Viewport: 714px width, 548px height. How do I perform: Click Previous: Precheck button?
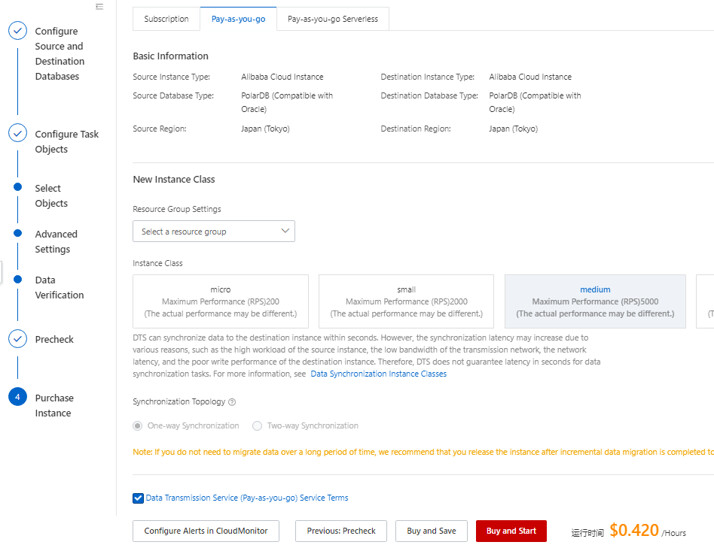[x=341, y=531]
